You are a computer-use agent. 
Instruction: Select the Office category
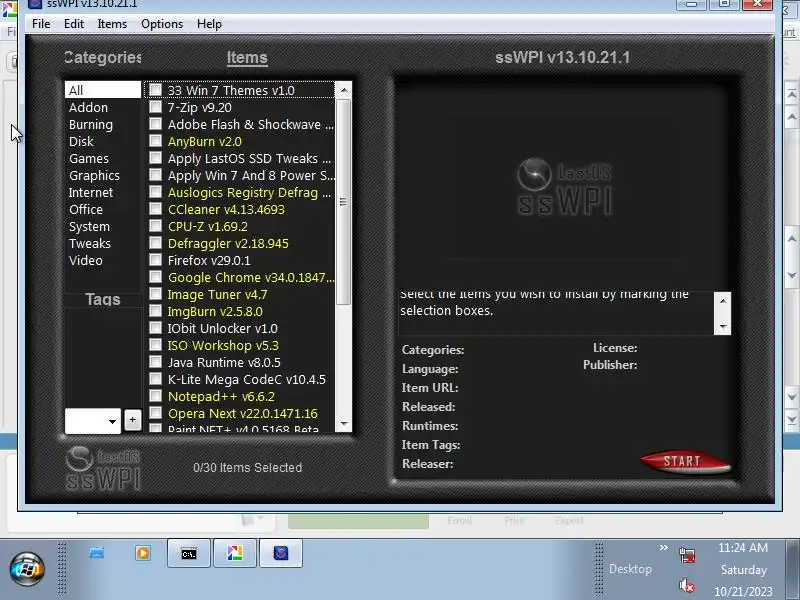coord(103,210)
